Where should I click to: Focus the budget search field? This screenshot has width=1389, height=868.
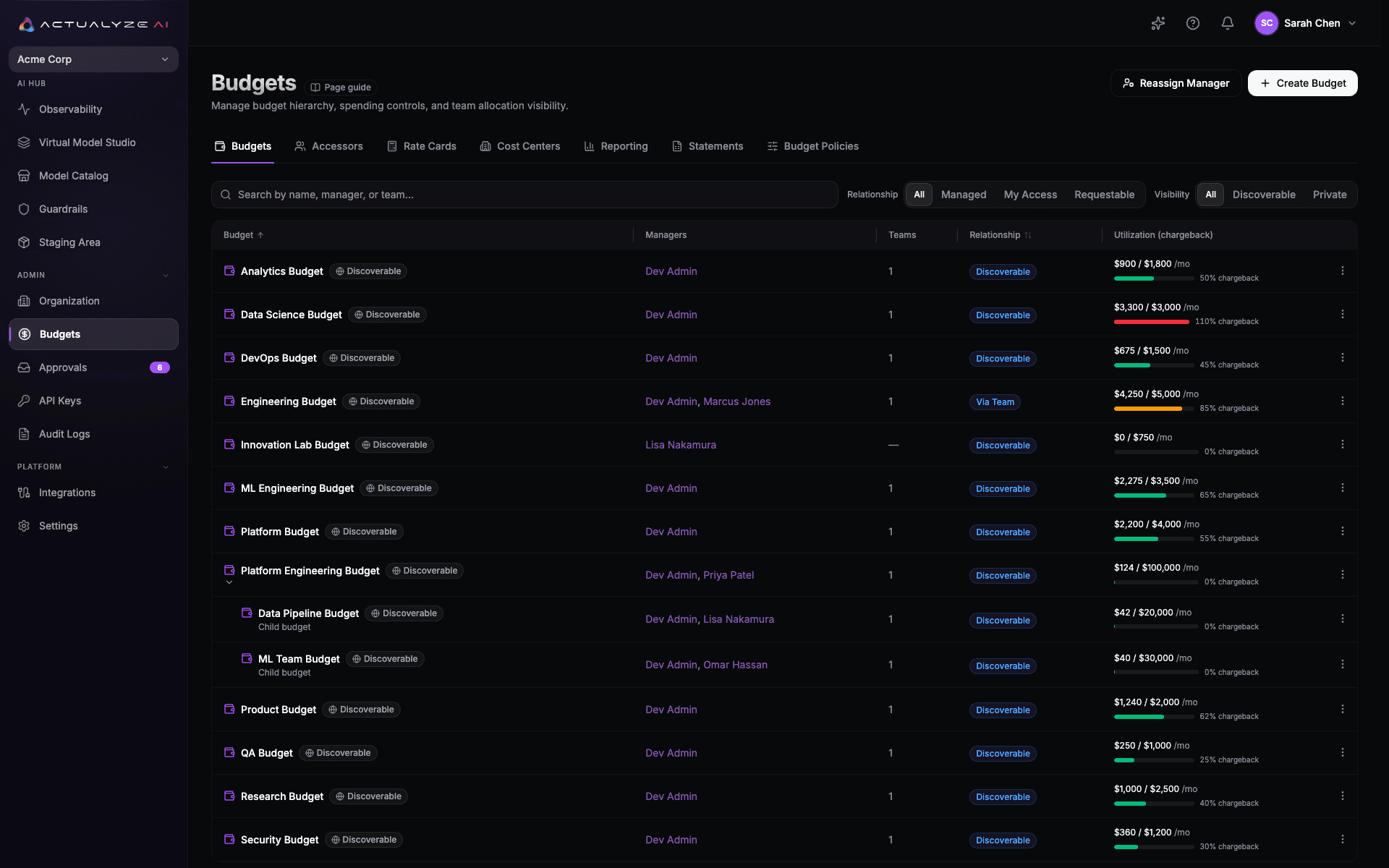tap(524, 195)
